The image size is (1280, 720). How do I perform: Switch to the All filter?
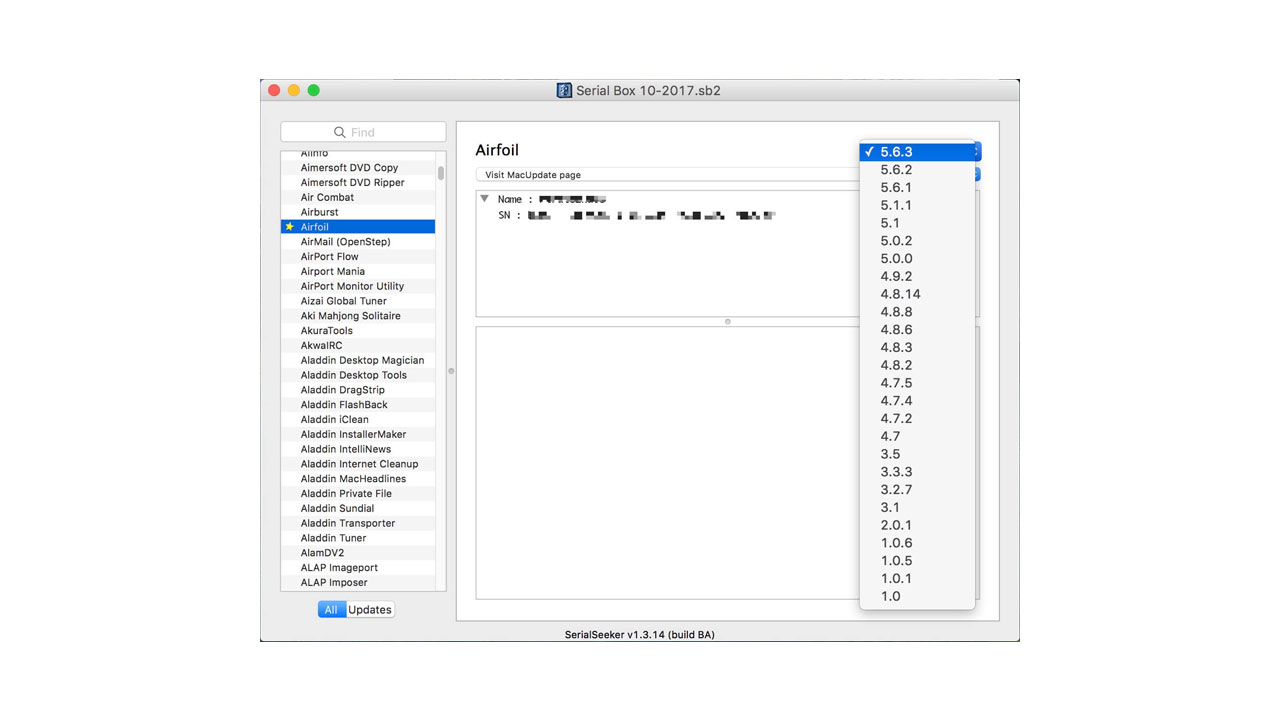(x=331, y=610)
